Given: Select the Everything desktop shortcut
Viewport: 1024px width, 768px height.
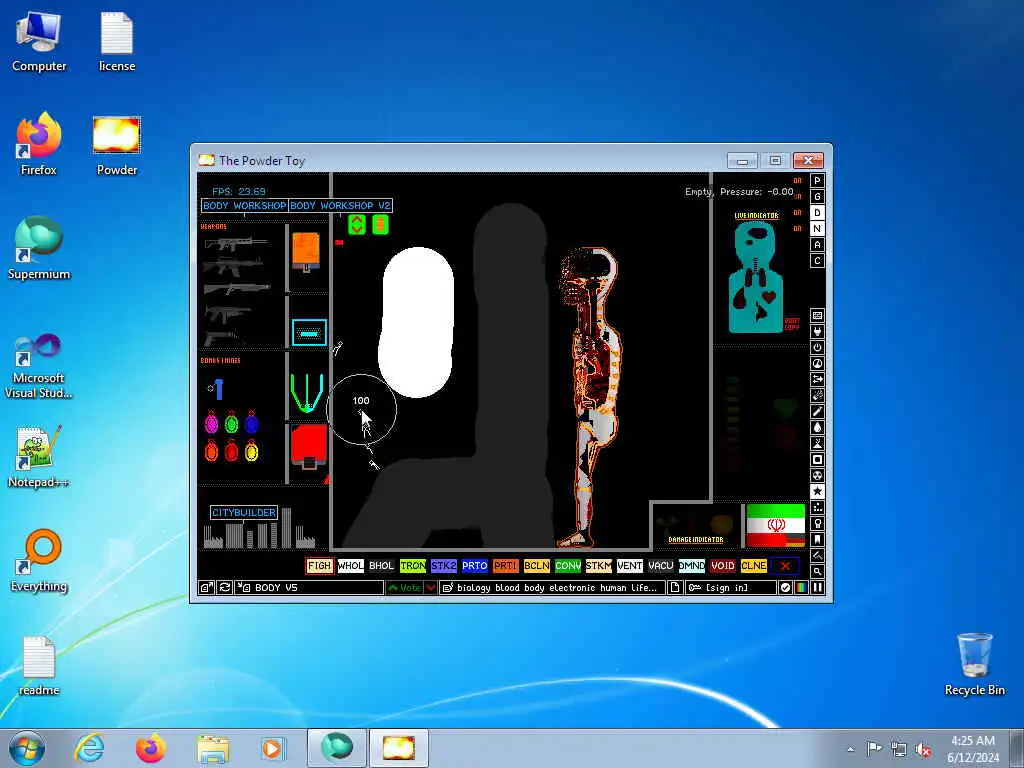Looking at the screenshot, I should pyautogui.click(x=39, y=560).
